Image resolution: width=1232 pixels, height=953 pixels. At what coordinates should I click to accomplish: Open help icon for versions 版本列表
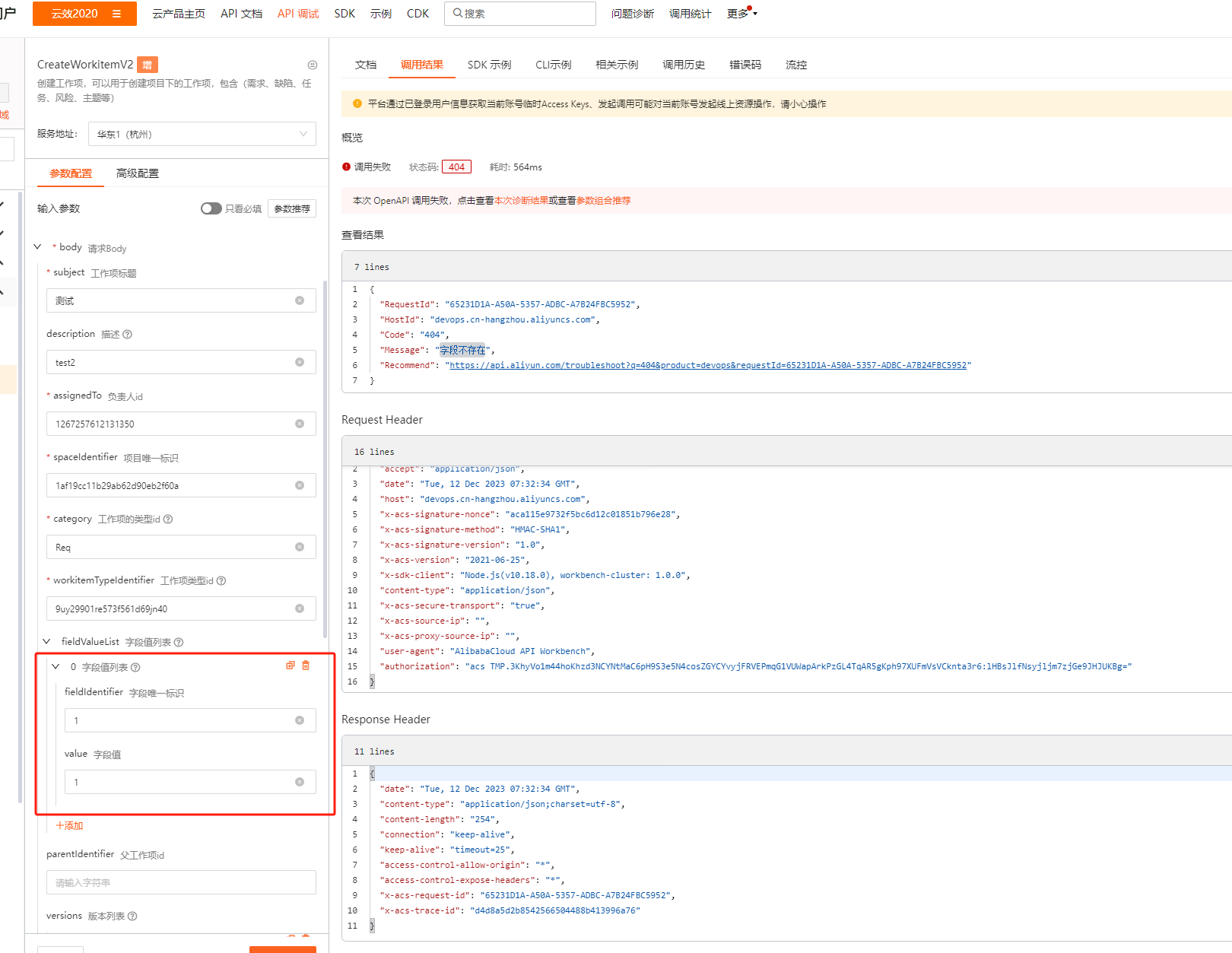(132, 916)
